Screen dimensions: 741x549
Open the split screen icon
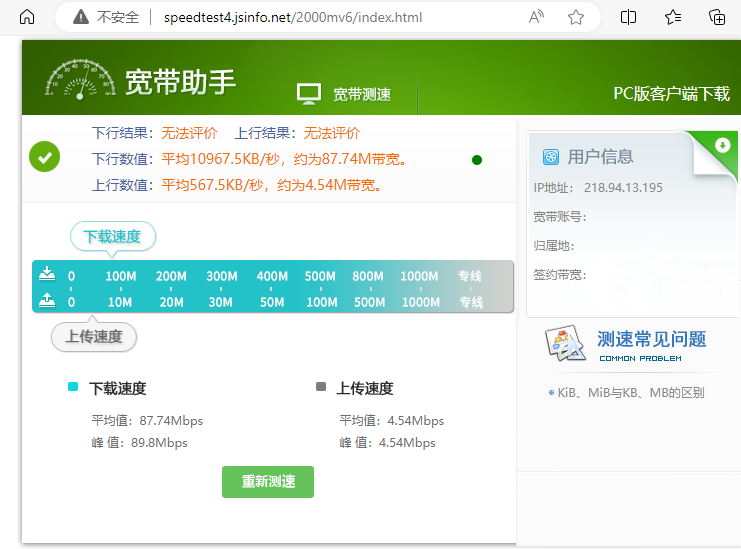click(x=629, y=17)
